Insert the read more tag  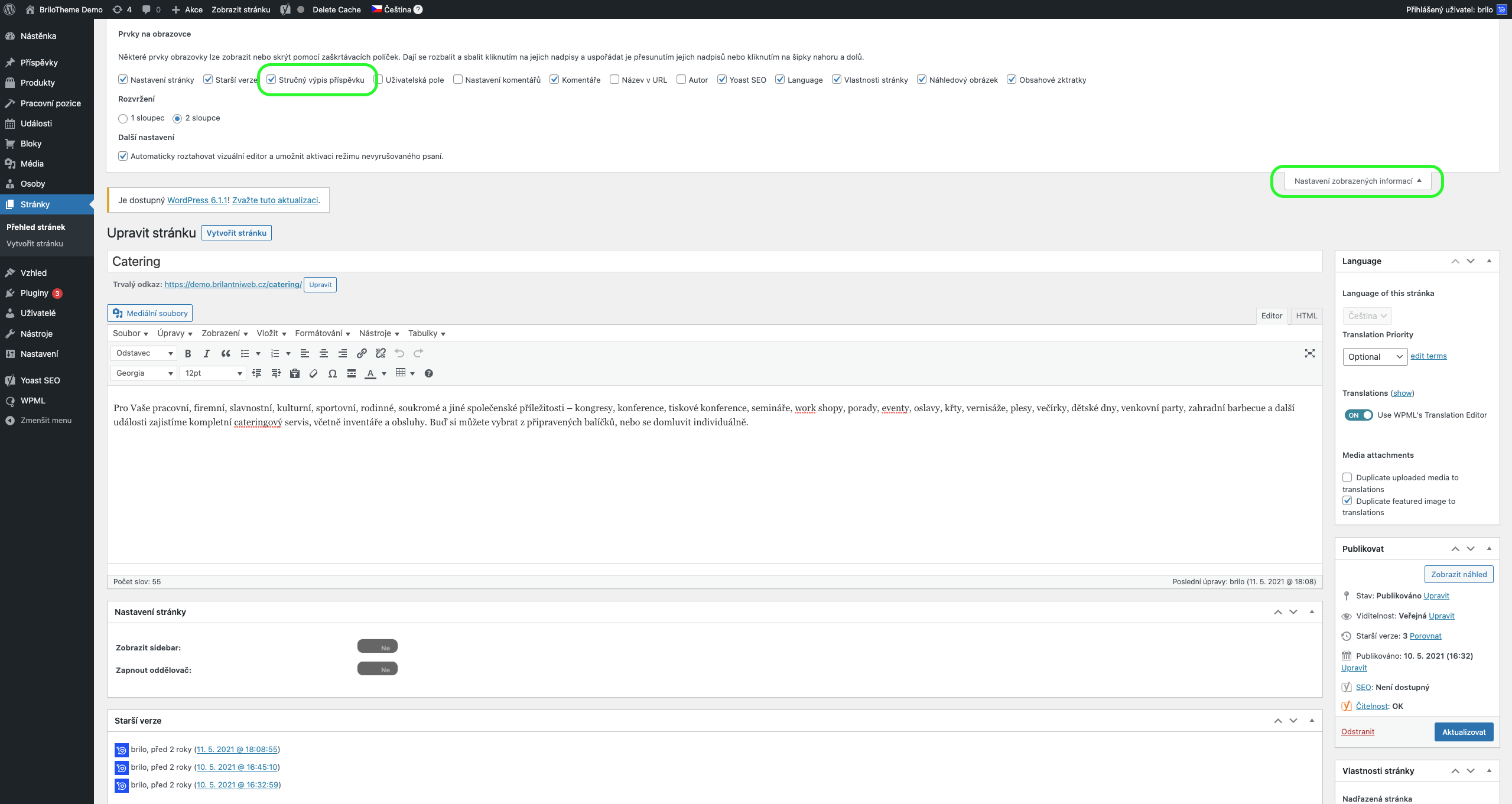click(352, 373)
